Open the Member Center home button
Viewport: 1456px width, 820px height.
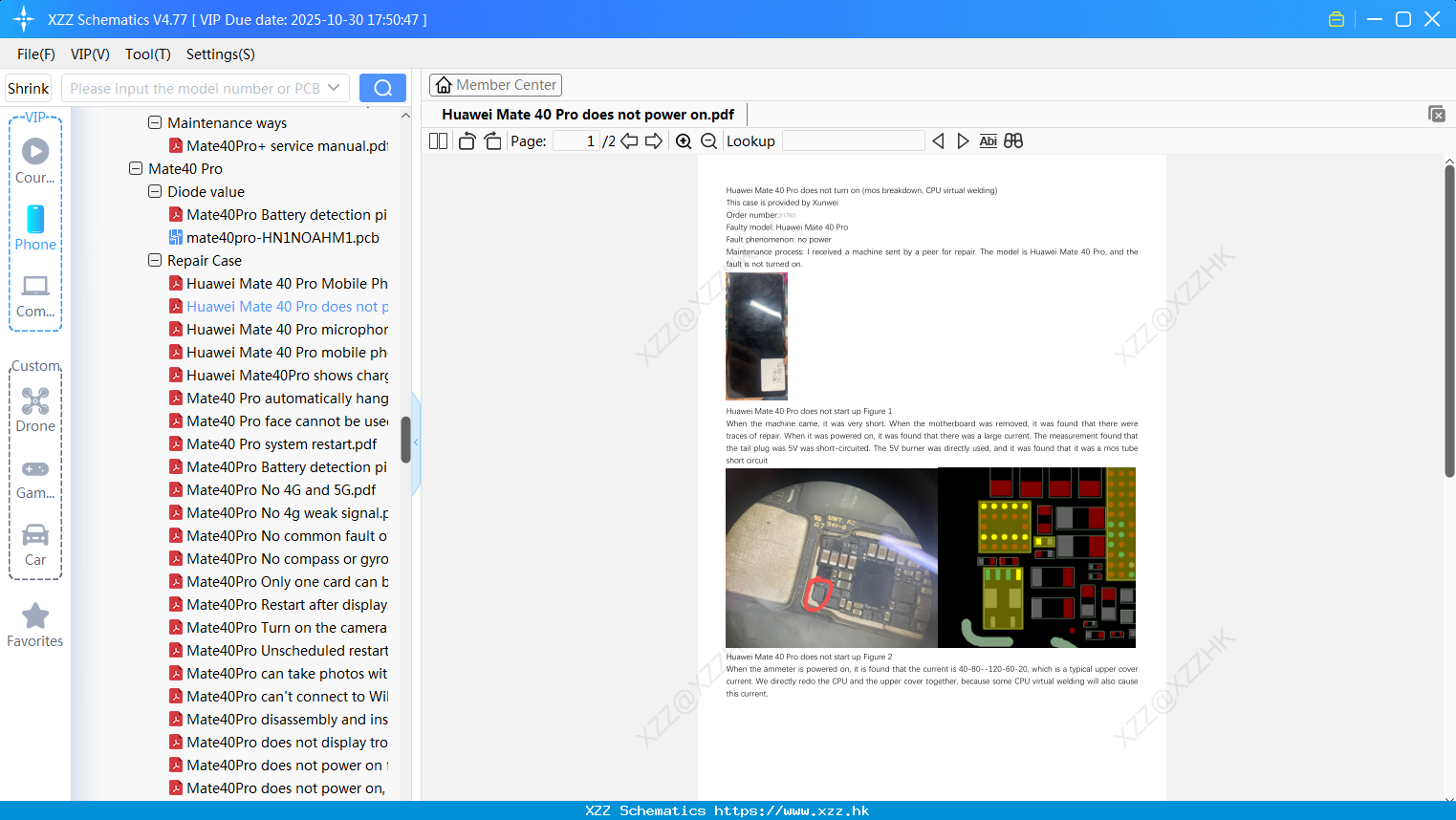[x=495, y=85]
